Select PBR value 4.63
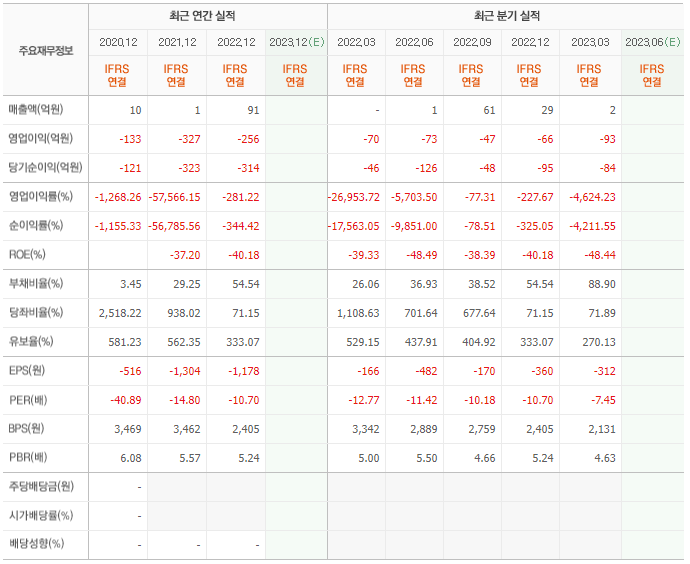Image resolution: width=690 pixels, height=564 pixels. pos(605,458)
